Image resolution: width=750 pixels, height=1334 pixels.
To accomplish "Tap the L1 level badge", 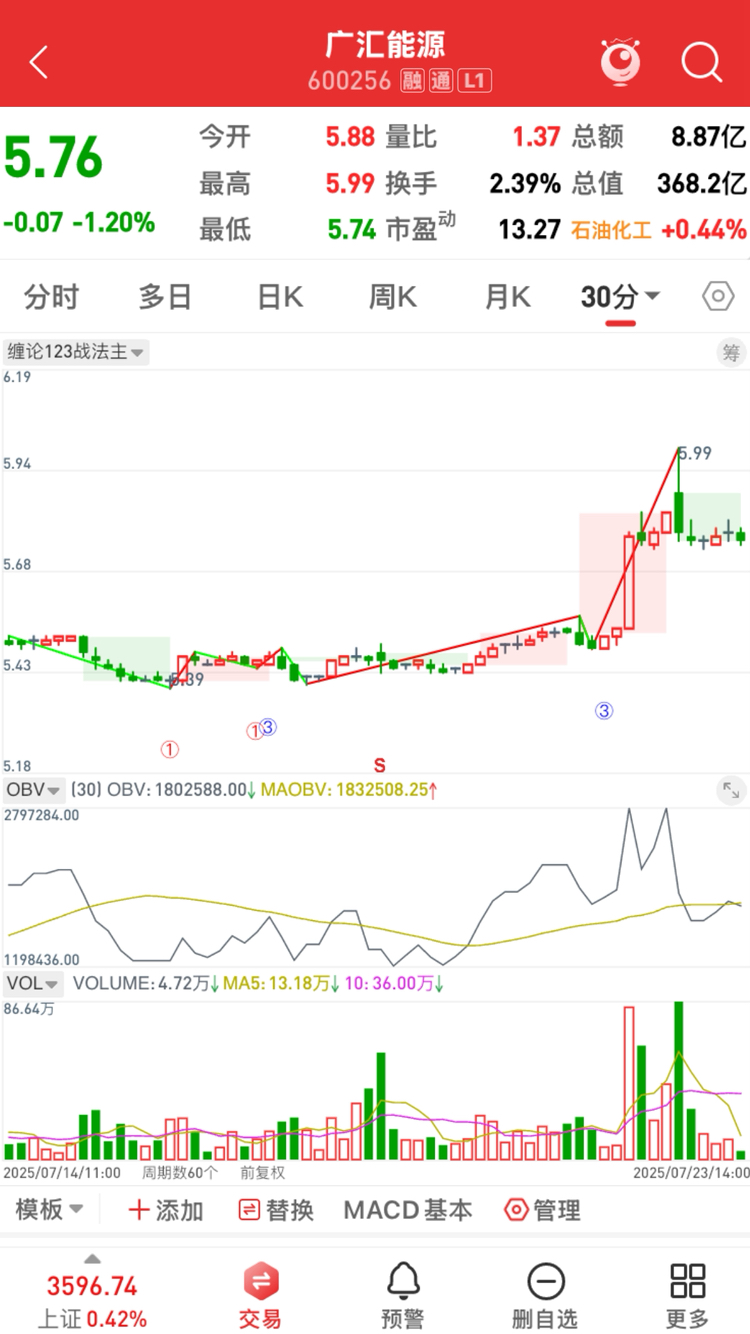I will 475,81.
